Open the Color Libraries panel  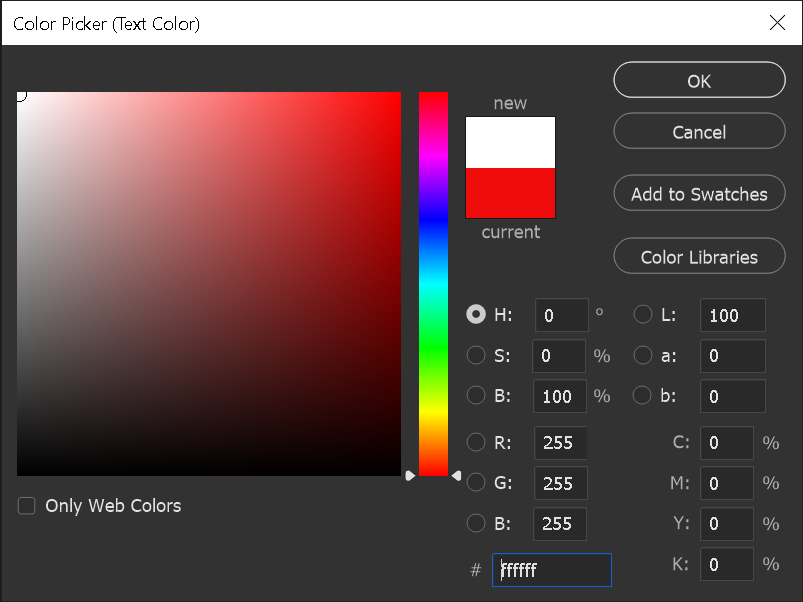pyautogui.click(x=698, y=256)
